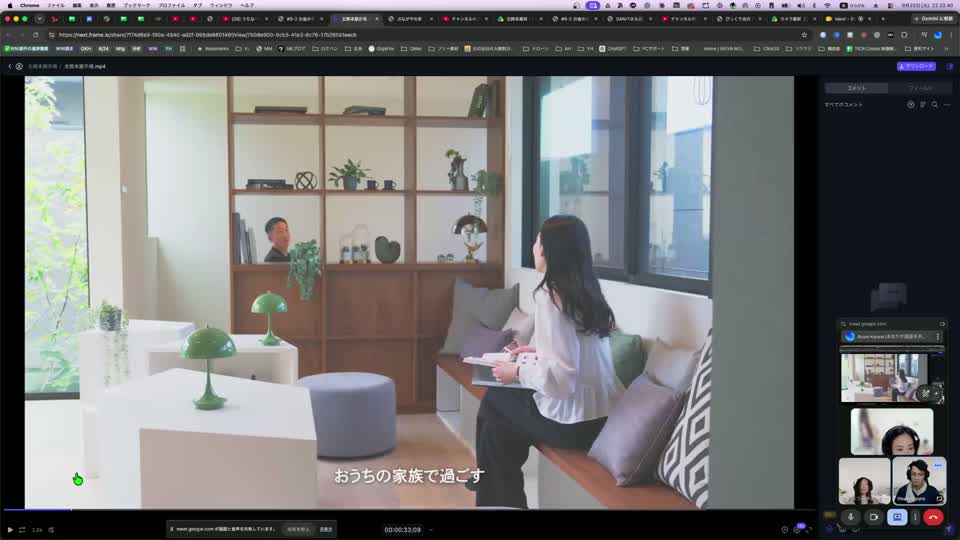The image size is (960, 540).
Task: Click the comment sort icon
Action: 923,105
